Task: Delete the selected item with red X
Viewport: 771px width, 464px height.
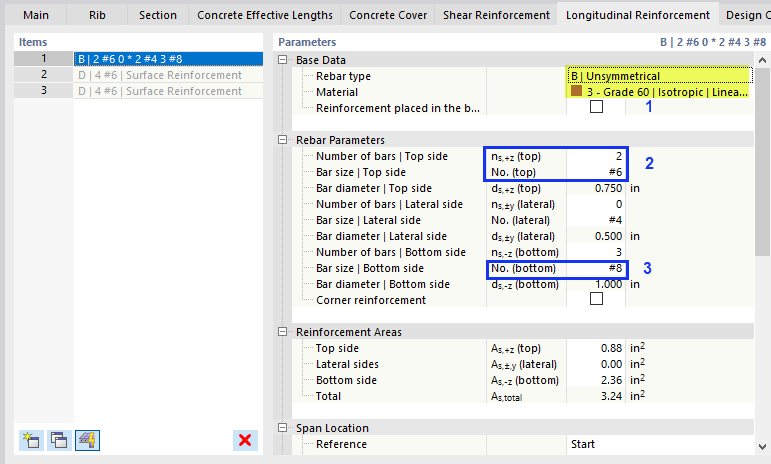Action: click(x=244, y=440)
